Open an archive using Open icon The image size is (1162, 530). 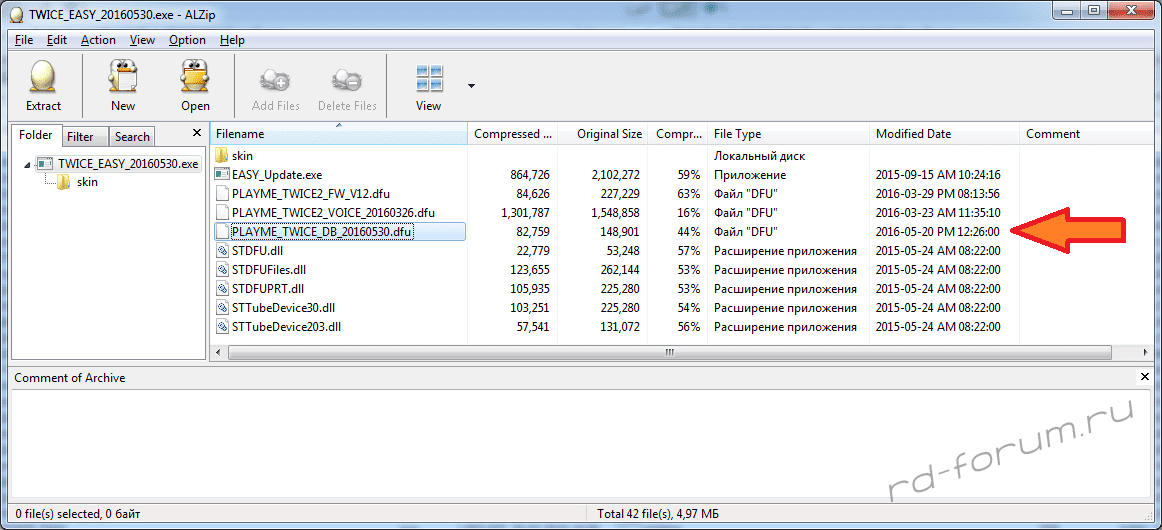coord(195,78)
